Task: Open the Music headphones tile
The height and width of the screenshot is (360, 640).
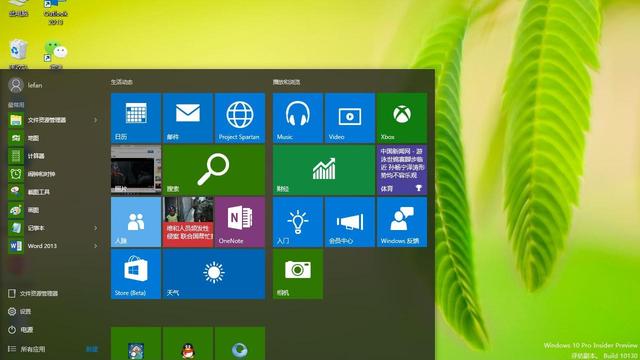Action: (298, 118)
